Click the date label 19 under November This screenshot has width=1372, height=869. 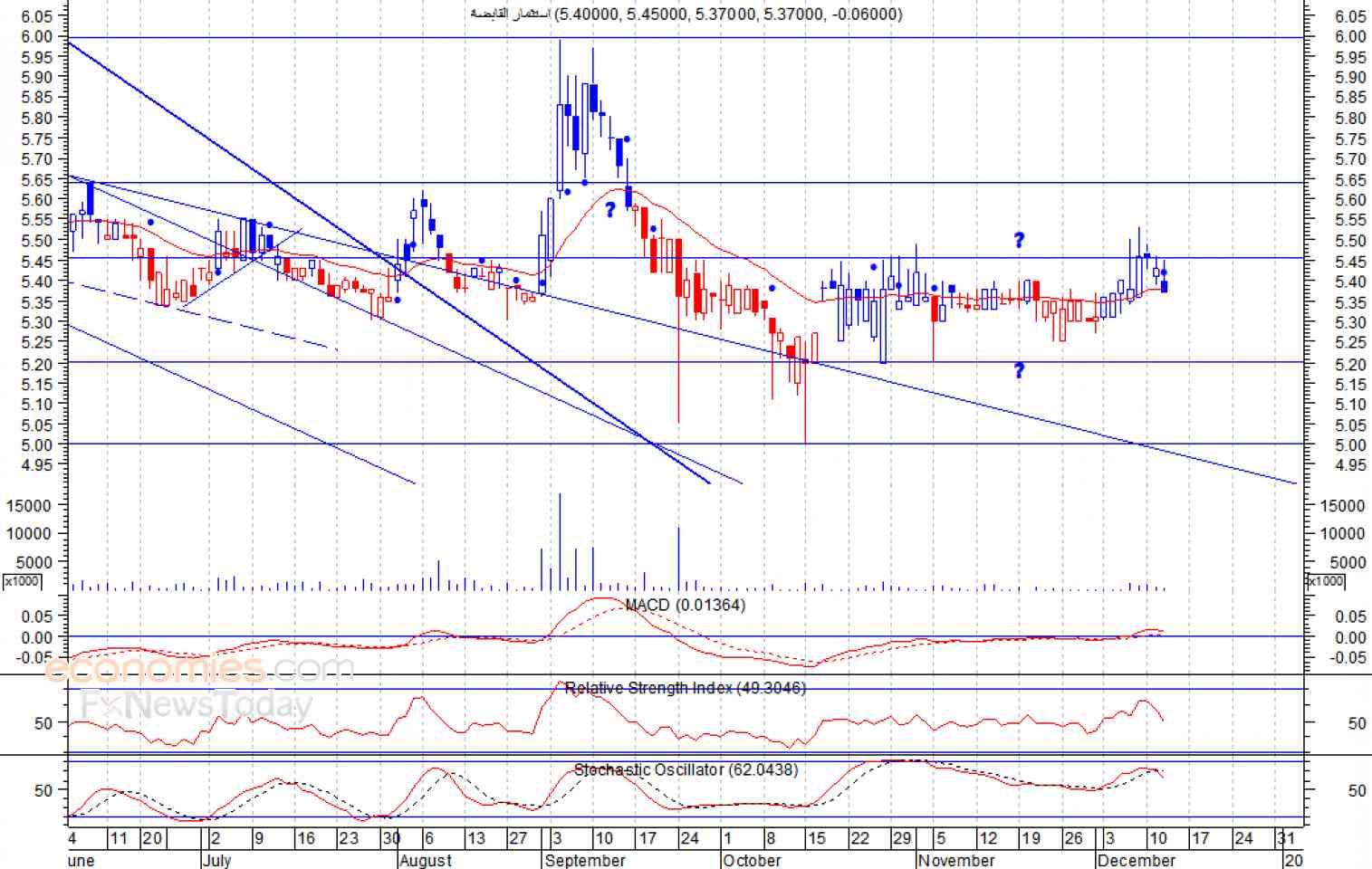[1031, 838]
